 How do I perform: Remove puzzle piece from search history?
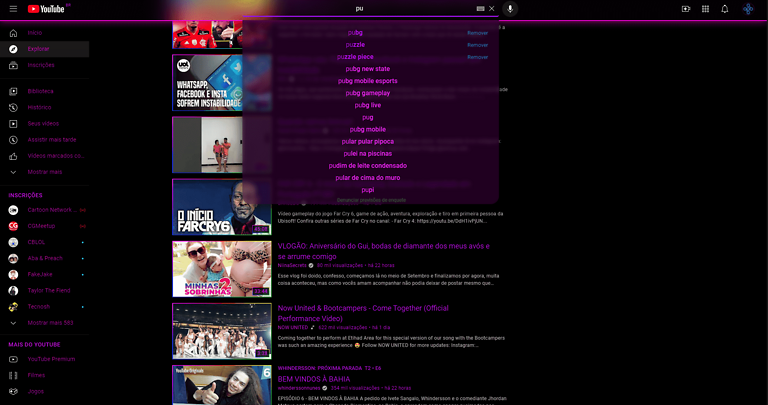click(x=478, y=57)
